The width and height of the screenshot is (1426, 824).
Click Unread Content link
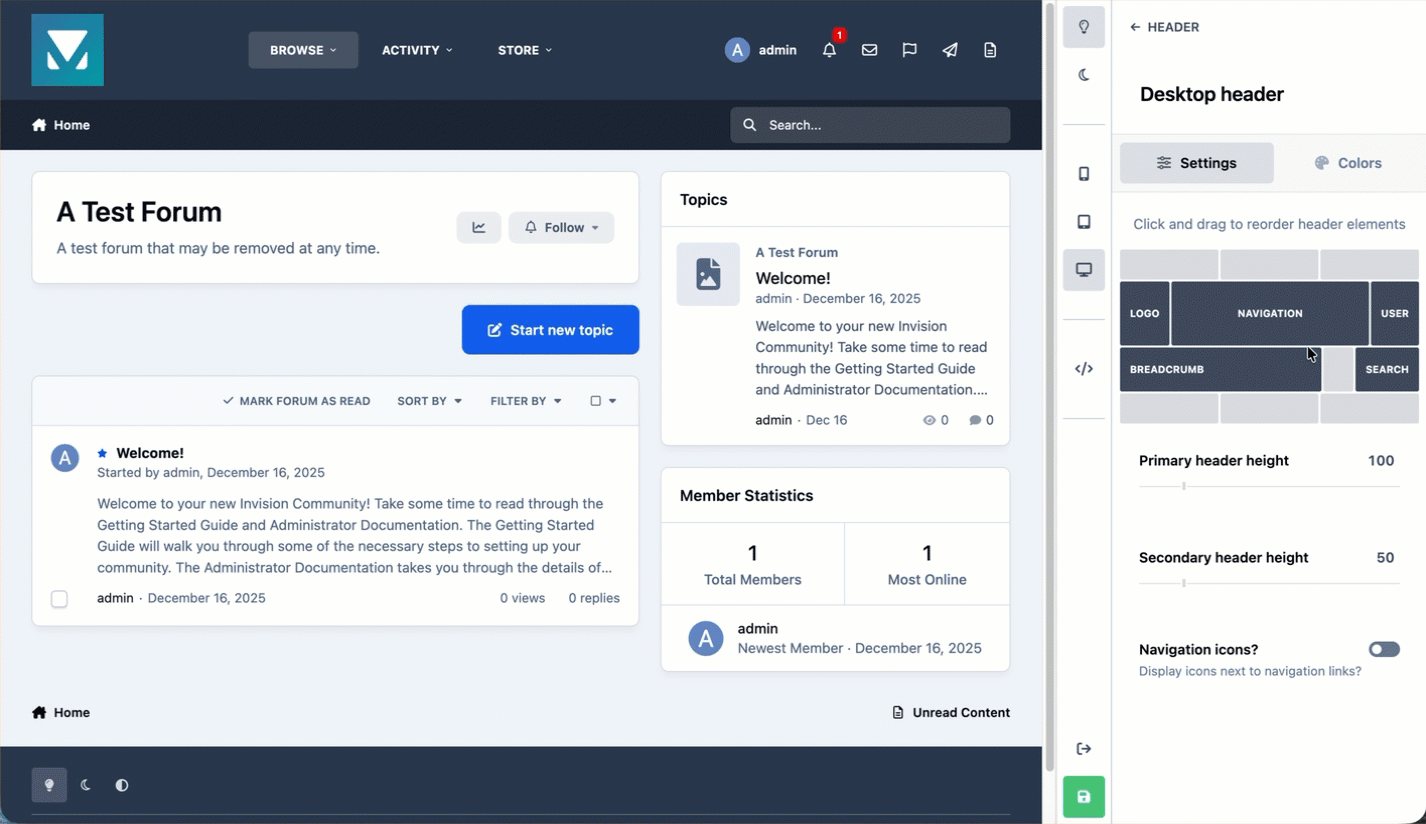(951, 713)
